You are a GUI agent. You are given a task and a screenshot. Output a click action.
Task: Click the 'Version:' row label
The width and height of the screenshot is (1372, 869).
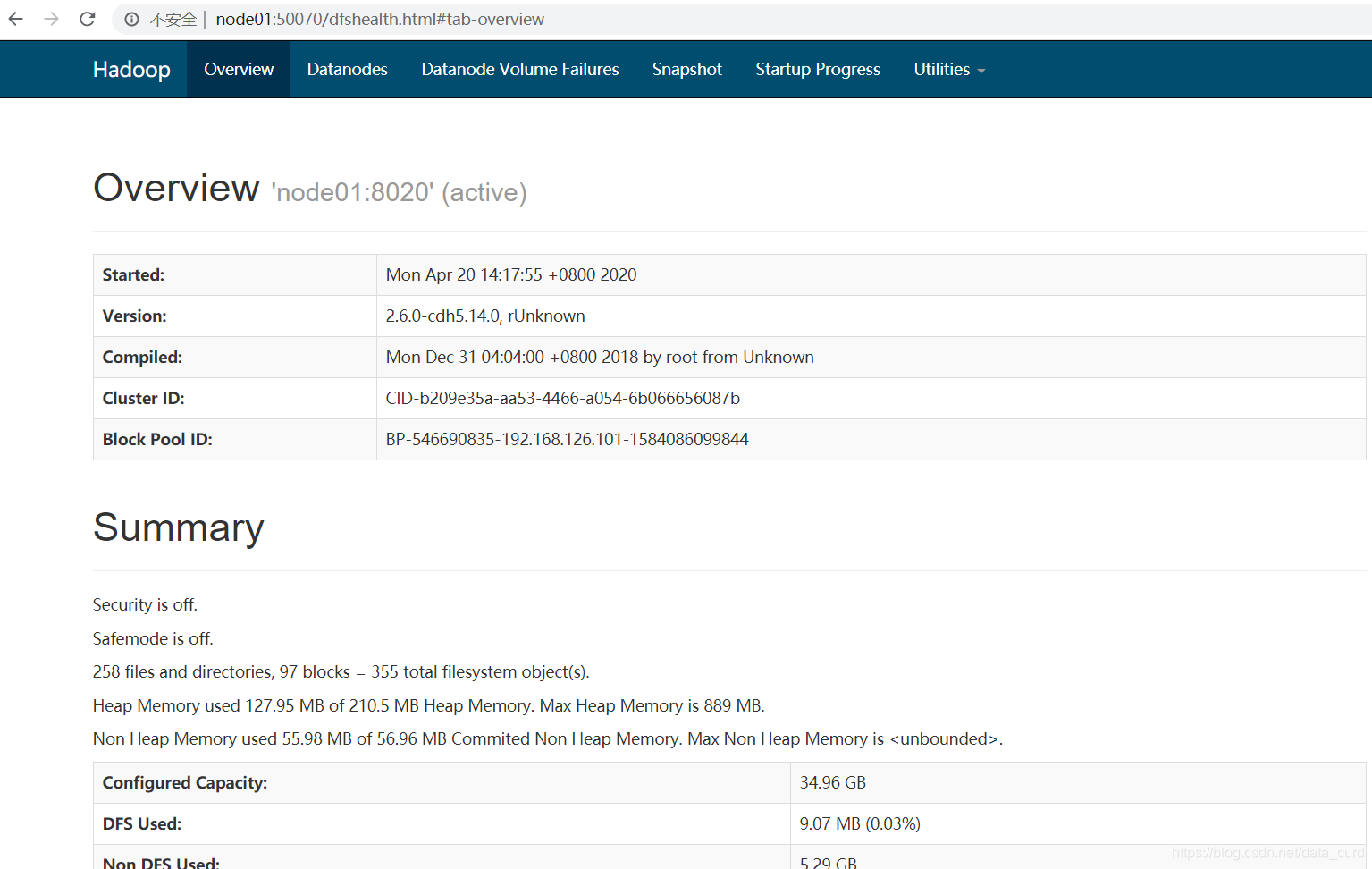point(134,316)
